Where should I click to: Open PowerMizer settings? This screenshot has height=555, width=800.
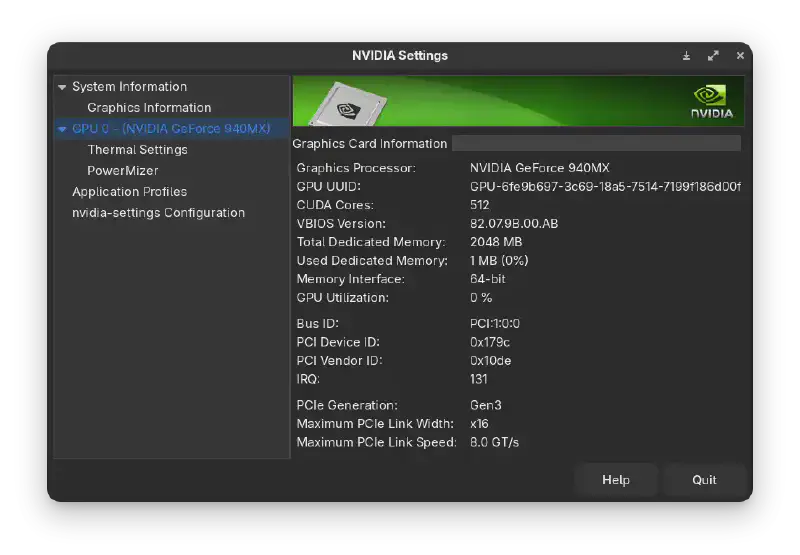[x=122, y=170]
